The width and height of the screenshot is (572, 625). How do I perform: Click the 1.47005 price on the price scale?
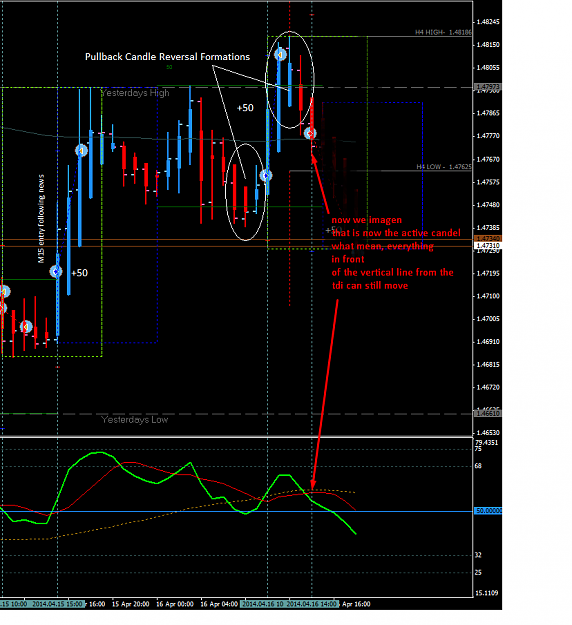click(x=488, y=319)
